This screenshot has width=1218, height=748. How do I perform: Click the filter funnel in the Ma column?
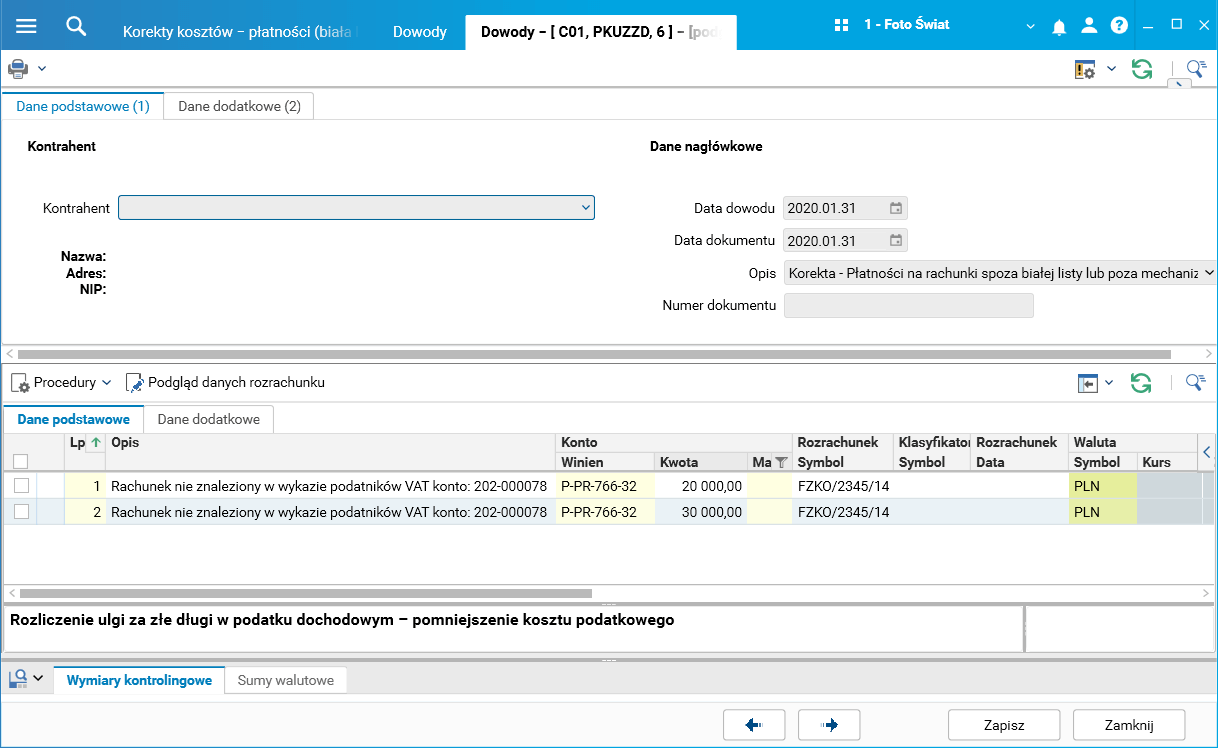[x=782, y=462]
